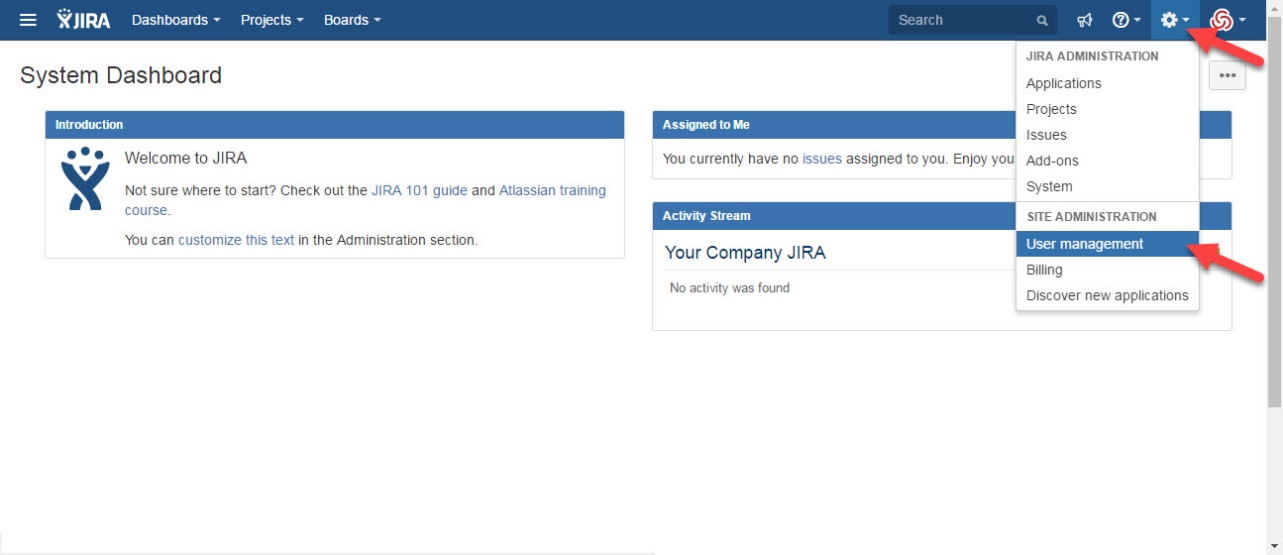Choose Add-ons from the administration menu
This screenshot has height=555, width=1283.
tap(1052, 161)
